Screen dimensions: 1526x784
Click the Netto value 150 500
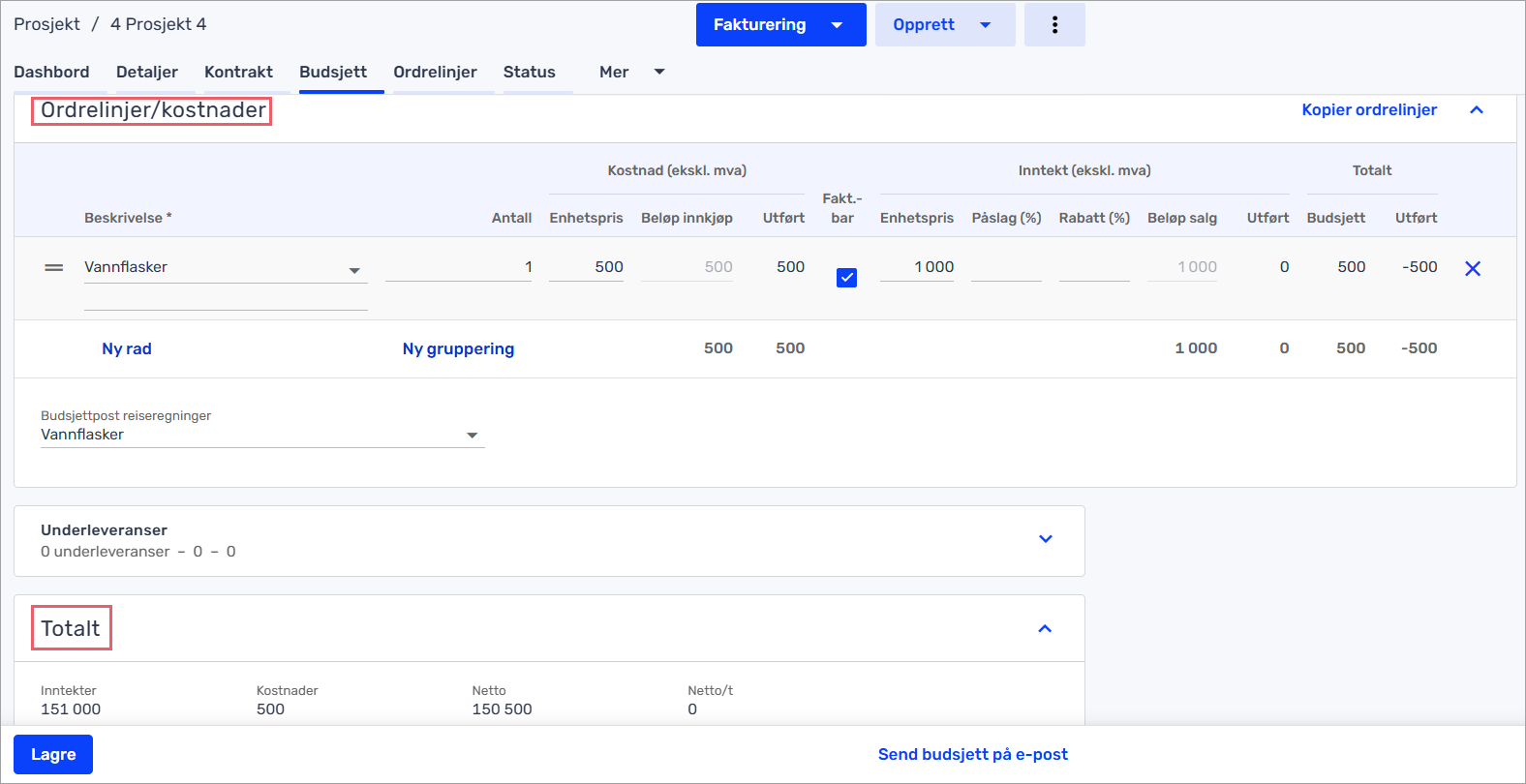click(x=502, y=709)
